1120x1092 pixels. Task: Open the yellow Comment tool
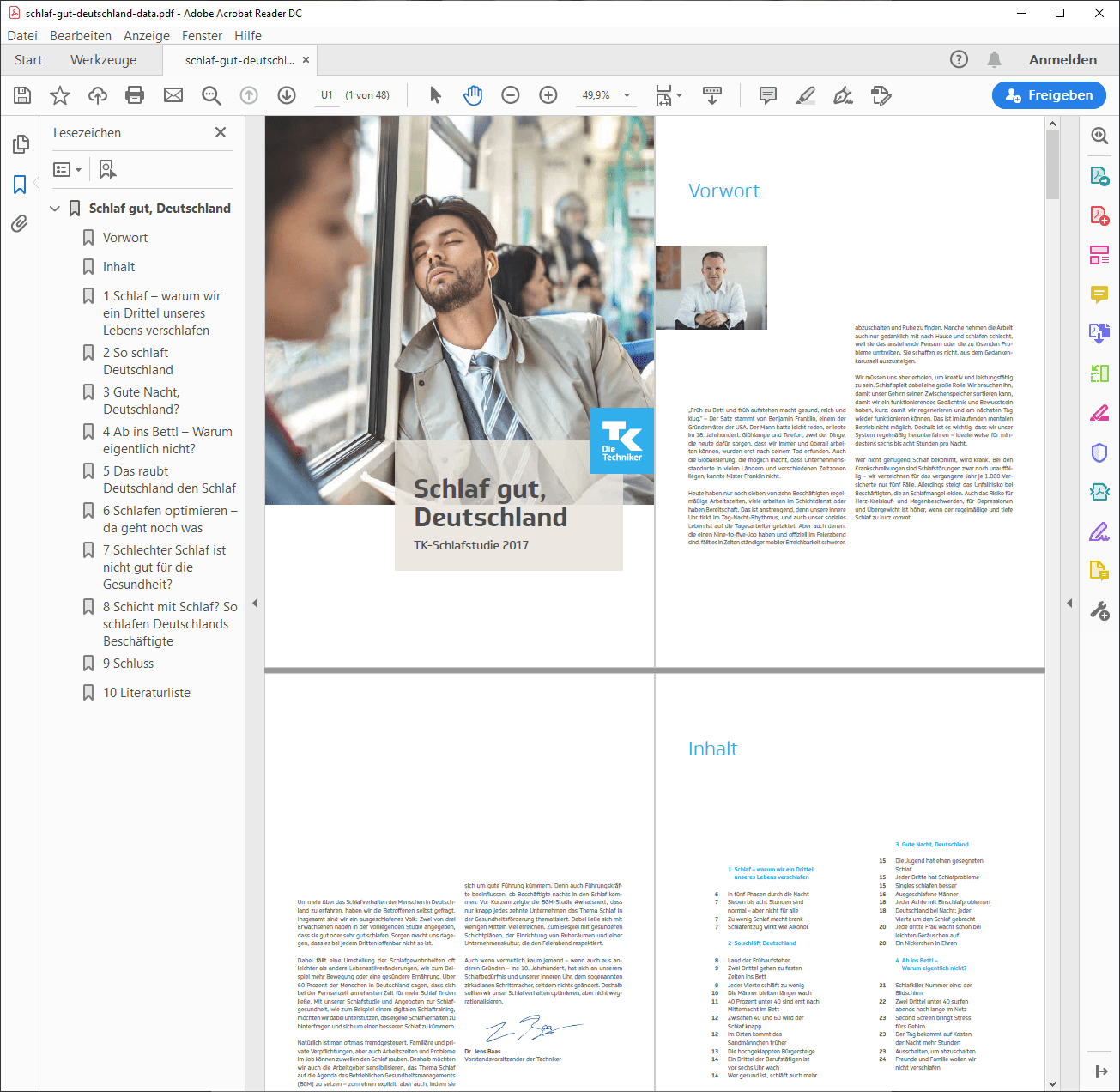[1099, 294]
